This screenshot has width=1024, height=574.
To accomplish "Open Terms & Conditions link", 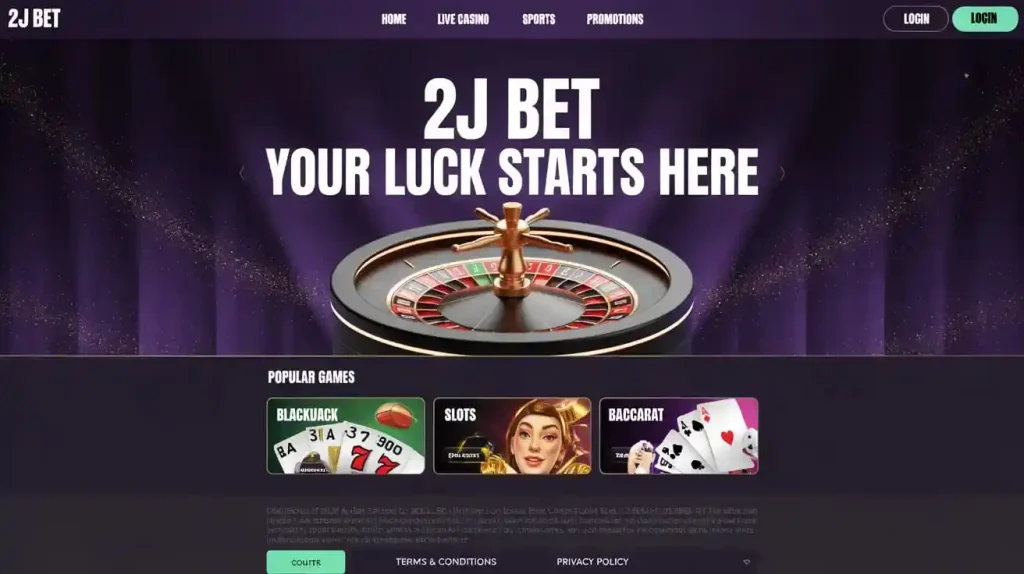I will (x=446, y=562).
